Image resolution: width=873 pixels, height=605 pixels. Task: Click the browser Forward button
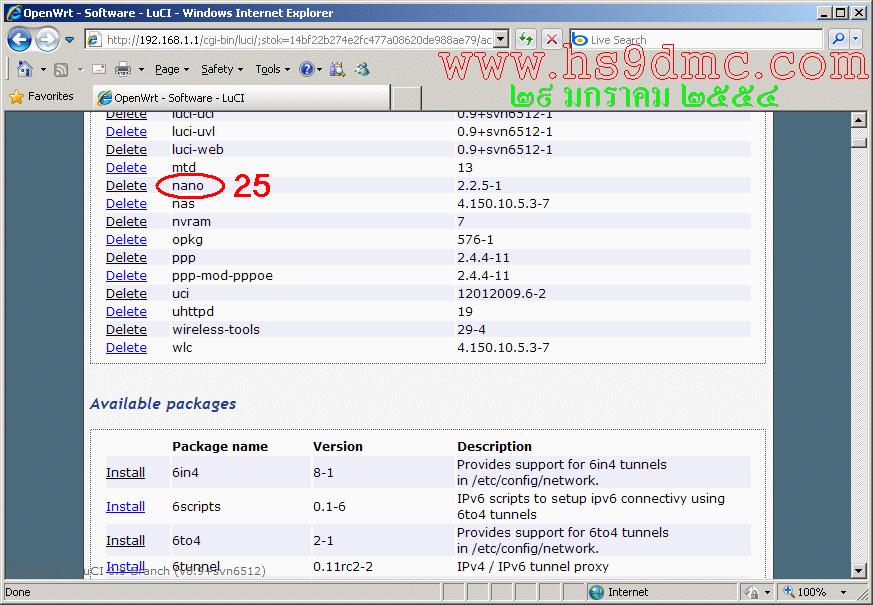(x=47, y=40)
